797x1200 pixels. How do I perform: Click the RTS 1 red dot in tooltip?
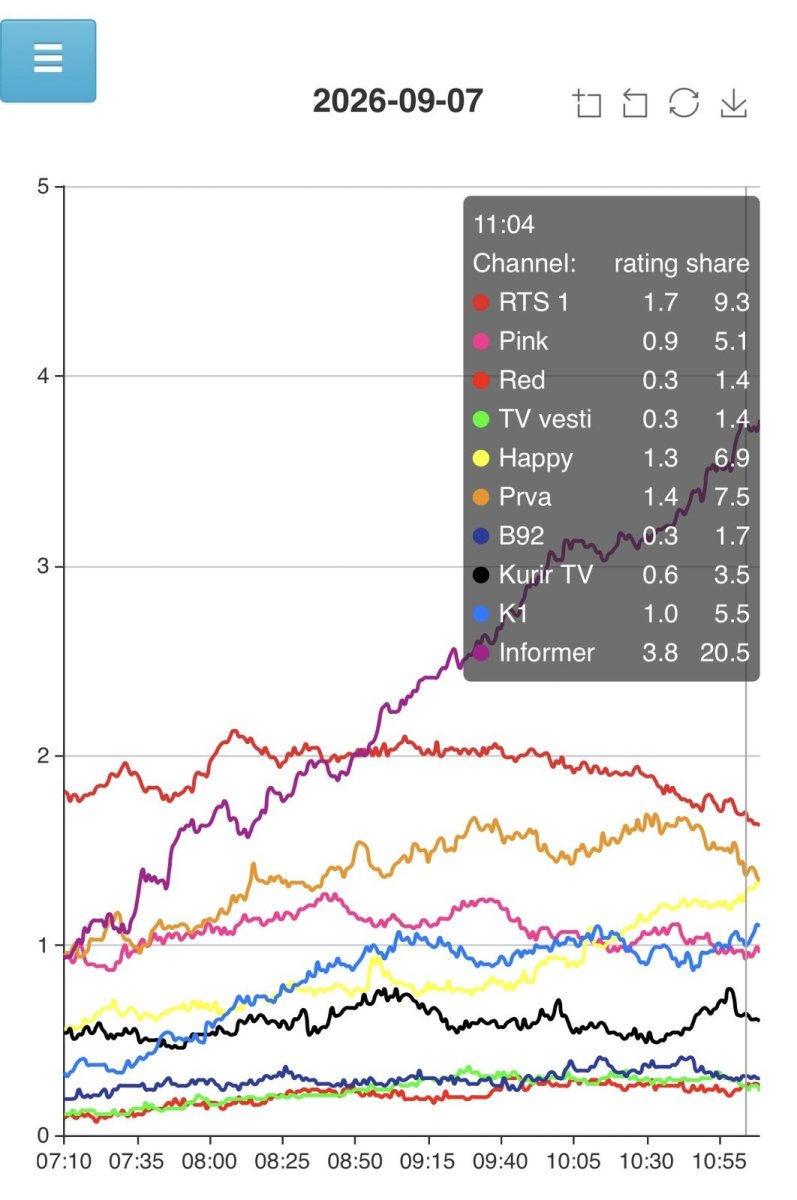[x=481, y=302]
